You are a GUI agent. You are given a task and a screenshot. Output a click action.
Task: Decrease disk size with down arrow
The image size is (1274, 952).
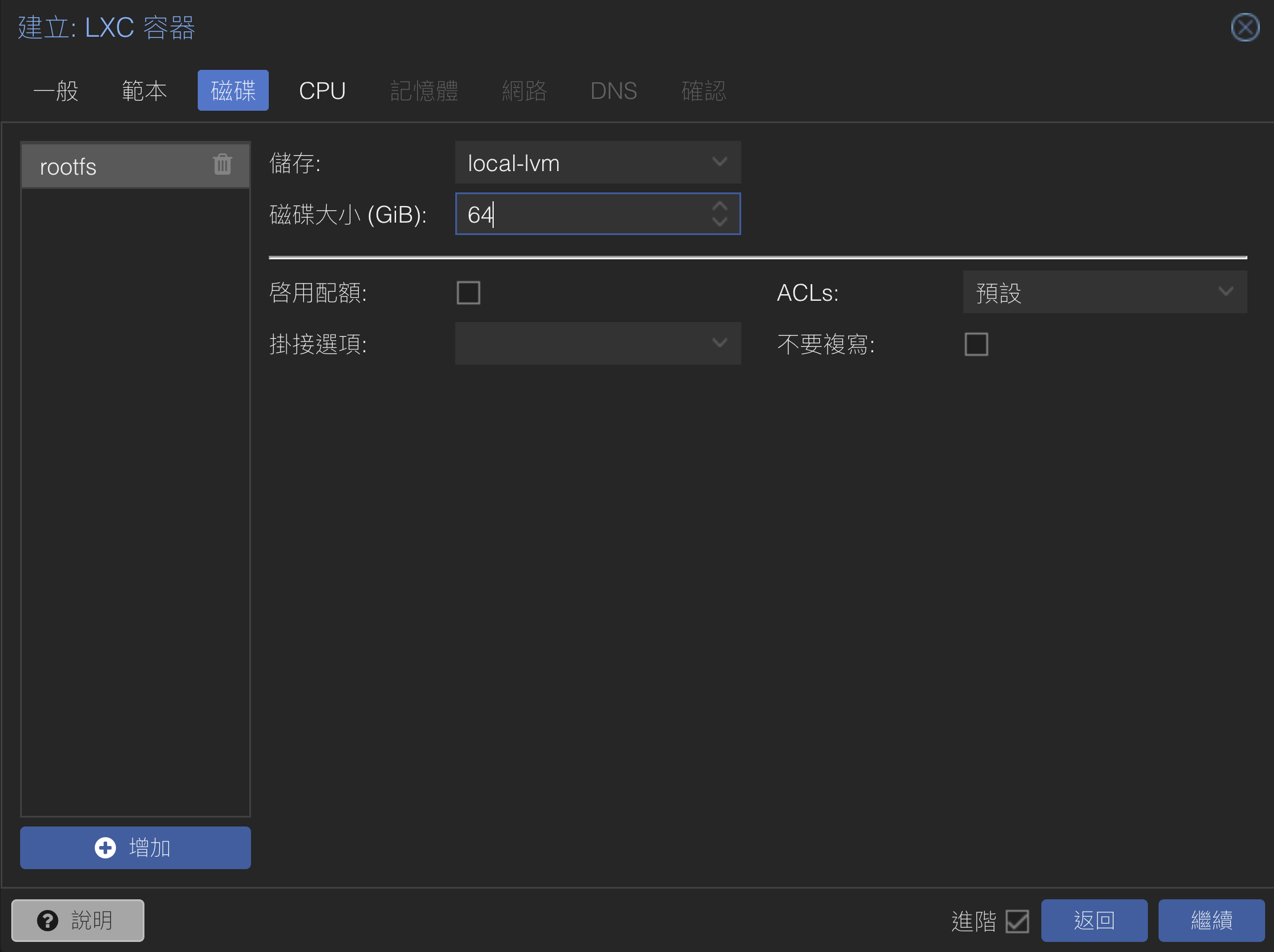[x=719, y=222]
